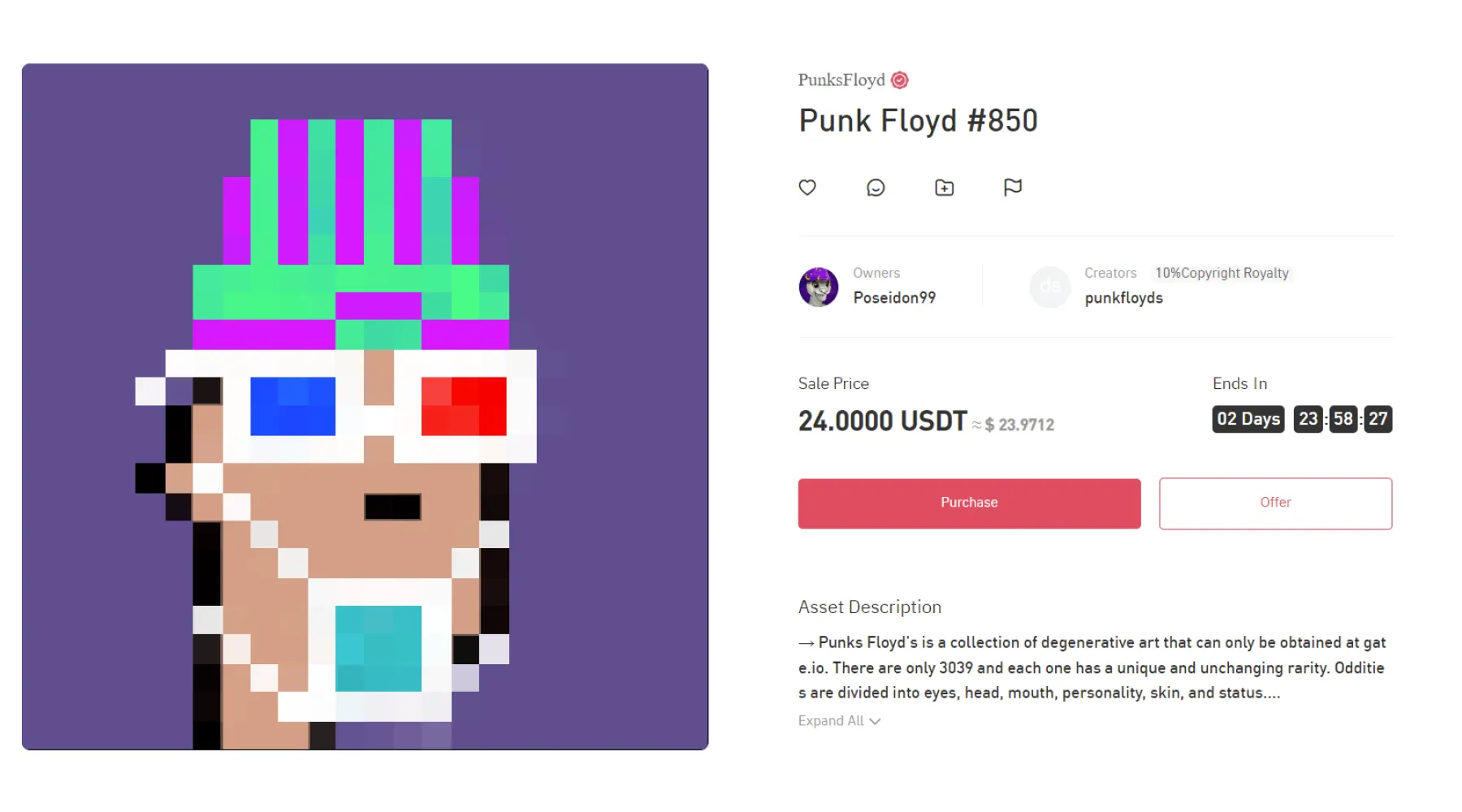Click the Punk Floyd #850 title

point(918,121)
